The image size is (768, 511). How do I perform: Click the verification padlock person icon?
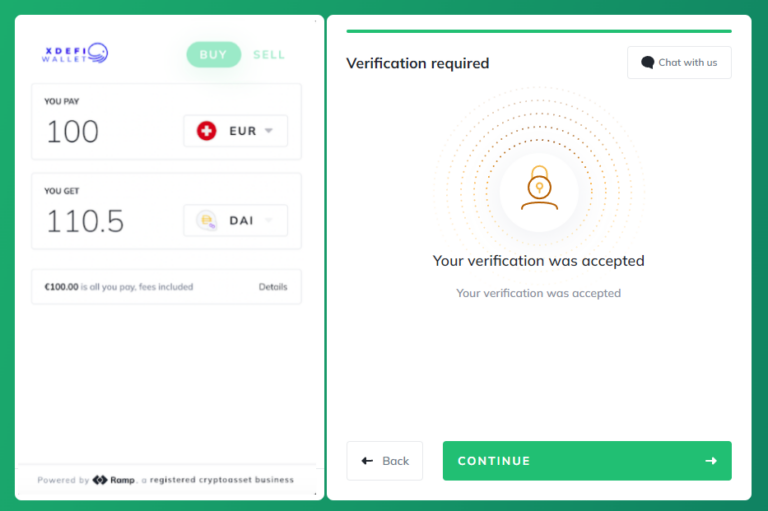539,188
